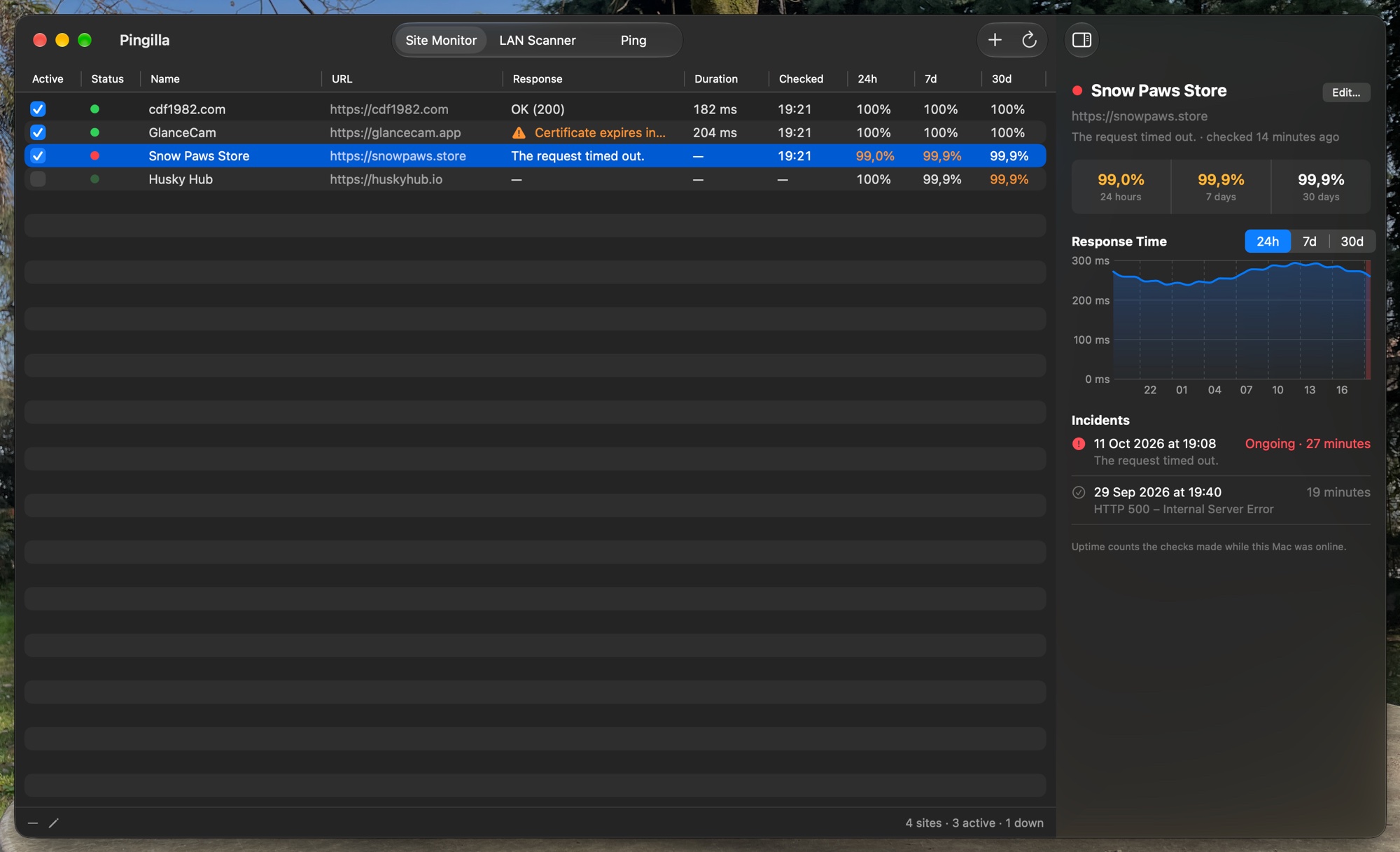Click 'OK (200)' response cell
Image resolution: width=1400 pixels, height=852 pixels.
click(538, 109)
